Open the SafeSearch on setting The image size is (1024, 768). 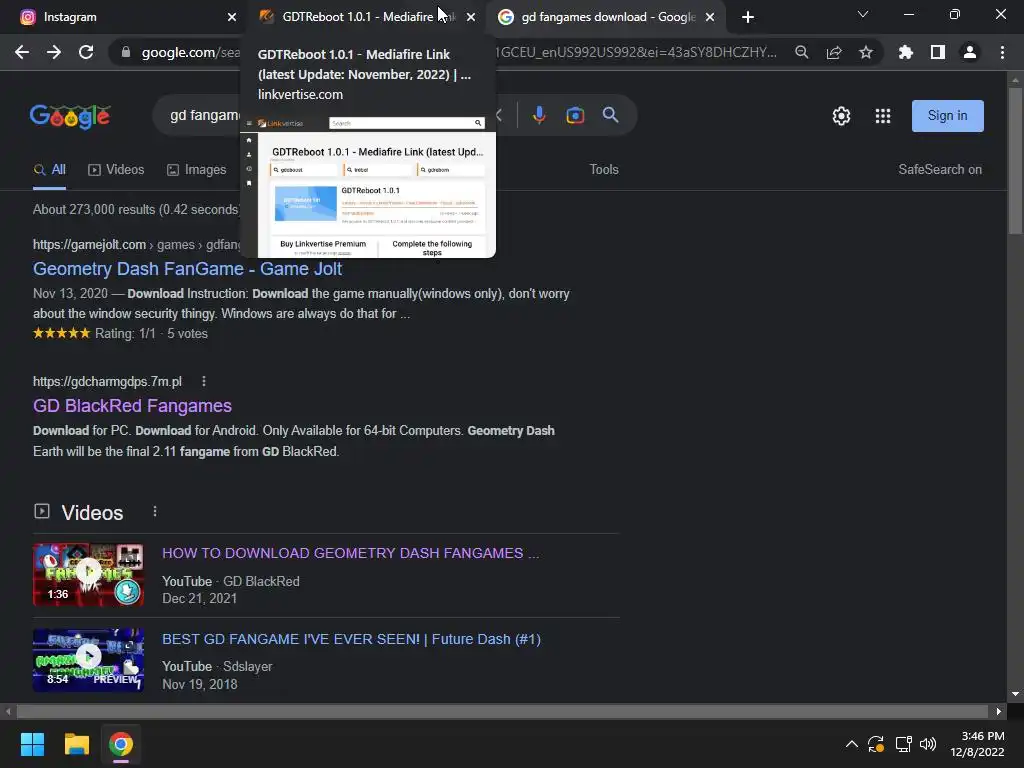coord(940,170)
